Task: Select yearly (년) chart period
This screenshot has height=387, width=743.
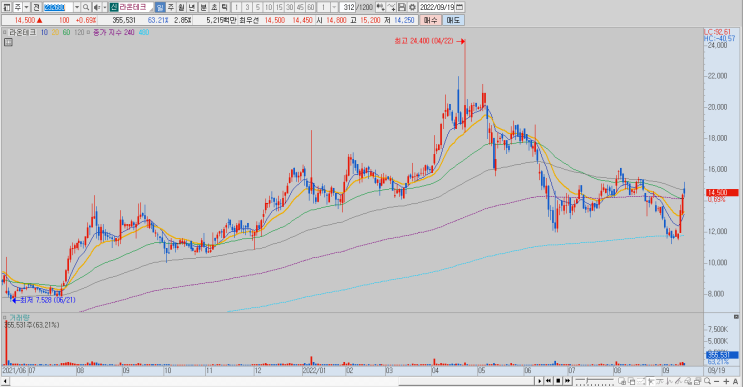Action: [192, 7]
